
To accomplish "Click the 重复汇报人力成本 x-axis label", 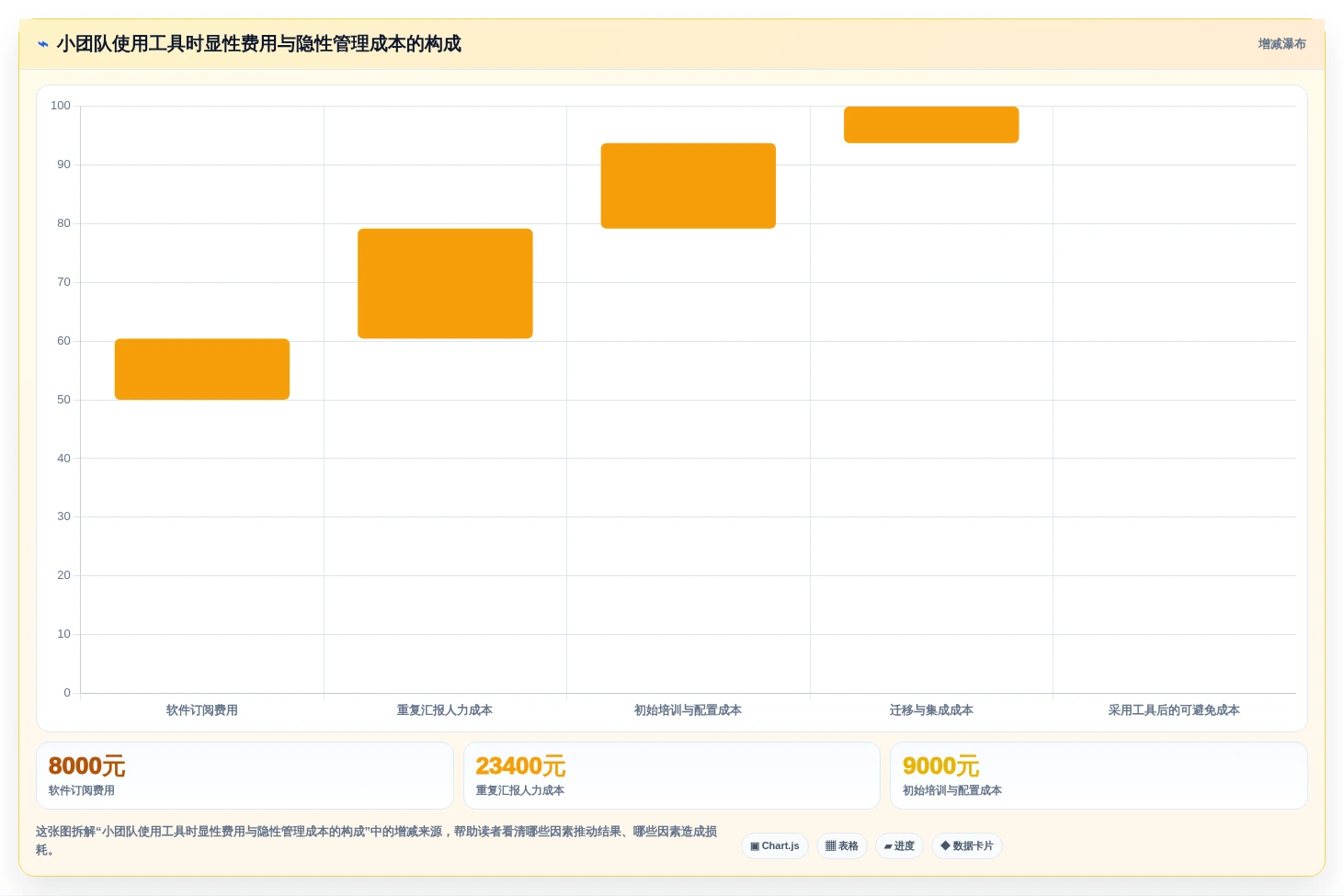I will coord(445,710).
